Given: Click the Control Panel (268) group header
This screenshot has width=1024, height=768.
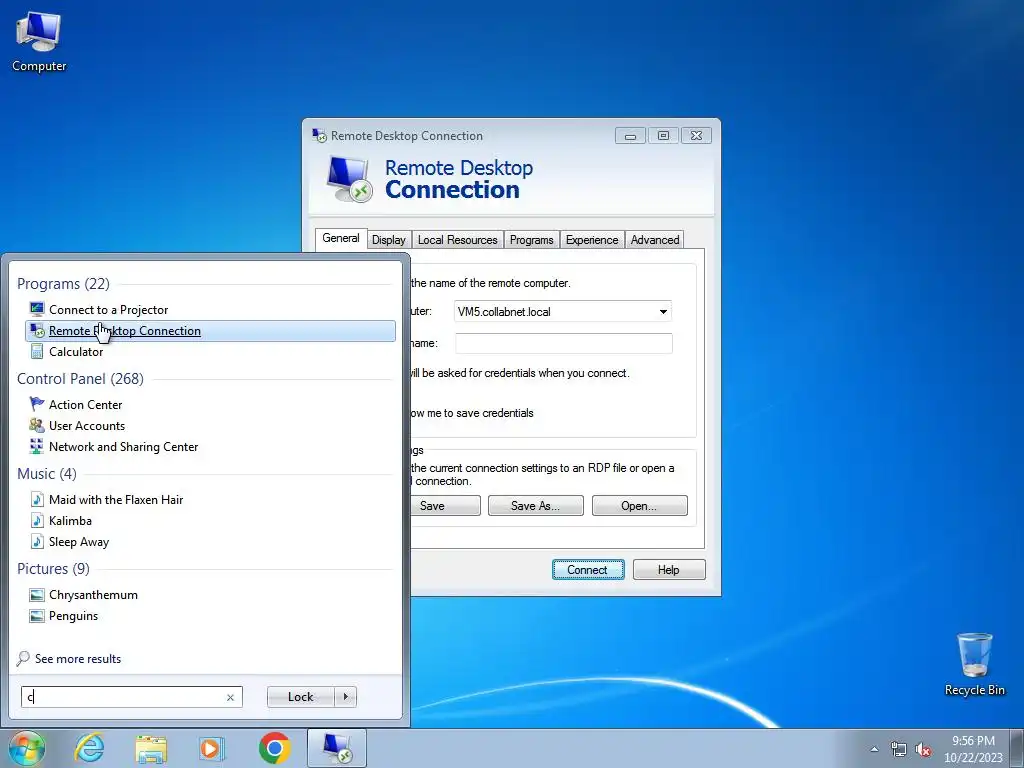Looking at the screenshot, I should 80,379.
